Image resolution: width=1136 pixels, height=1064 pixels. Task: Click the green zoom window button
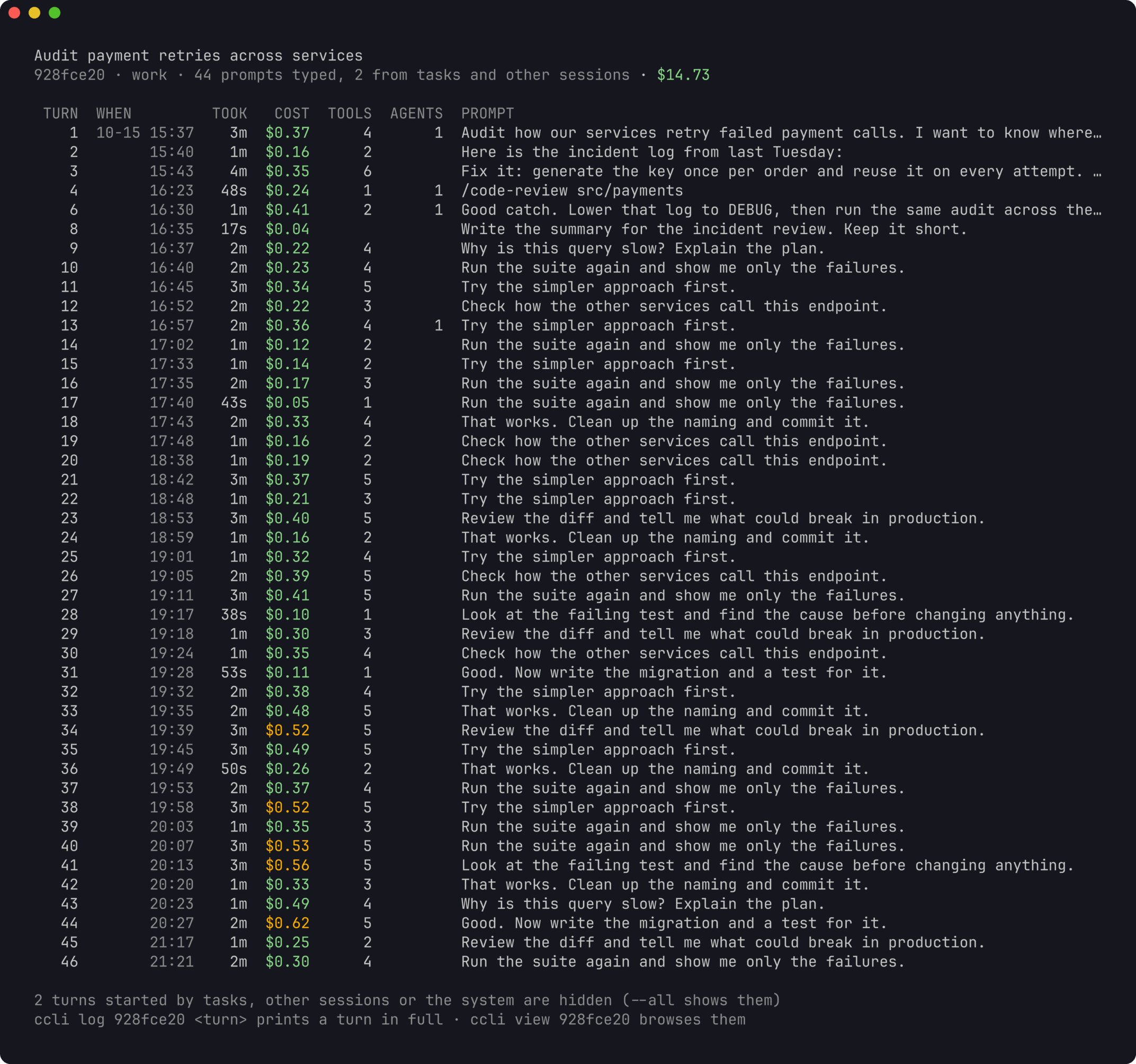pos(55,13)
